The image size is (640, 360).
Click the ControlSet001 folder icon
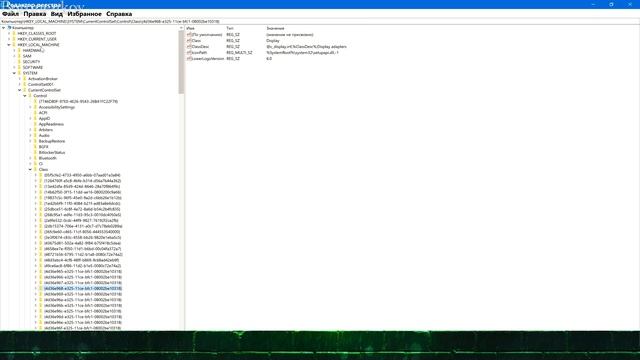tap(25, 84)
